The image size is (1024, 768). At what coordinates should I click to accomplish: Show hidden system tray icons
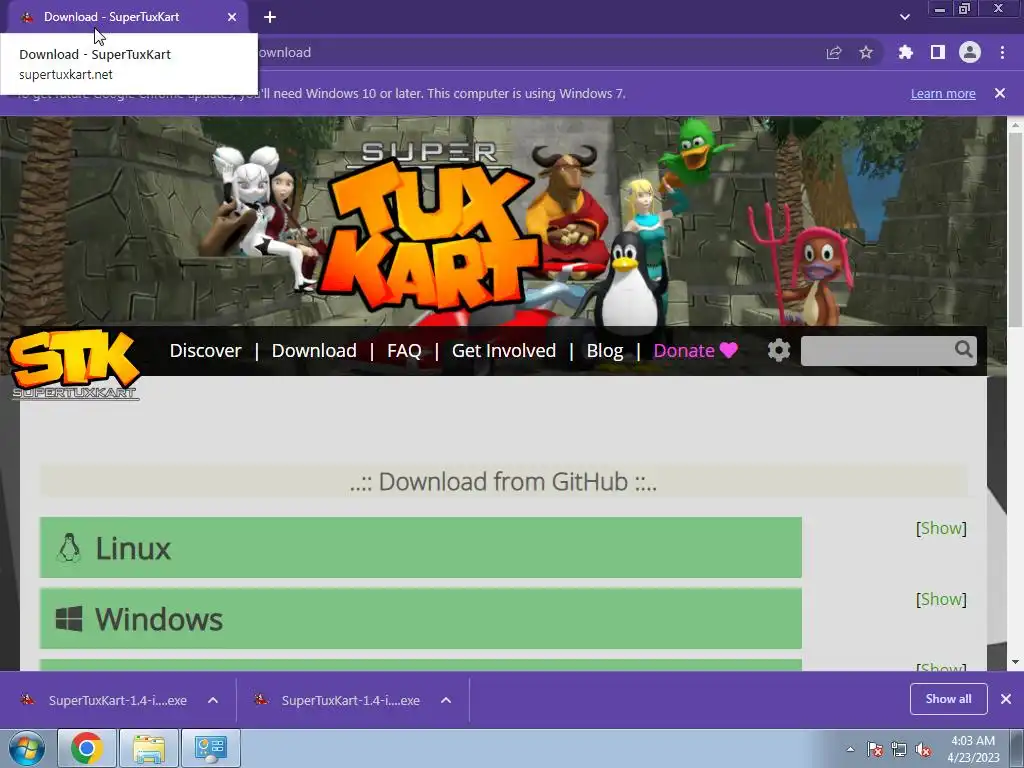(850, 749)
